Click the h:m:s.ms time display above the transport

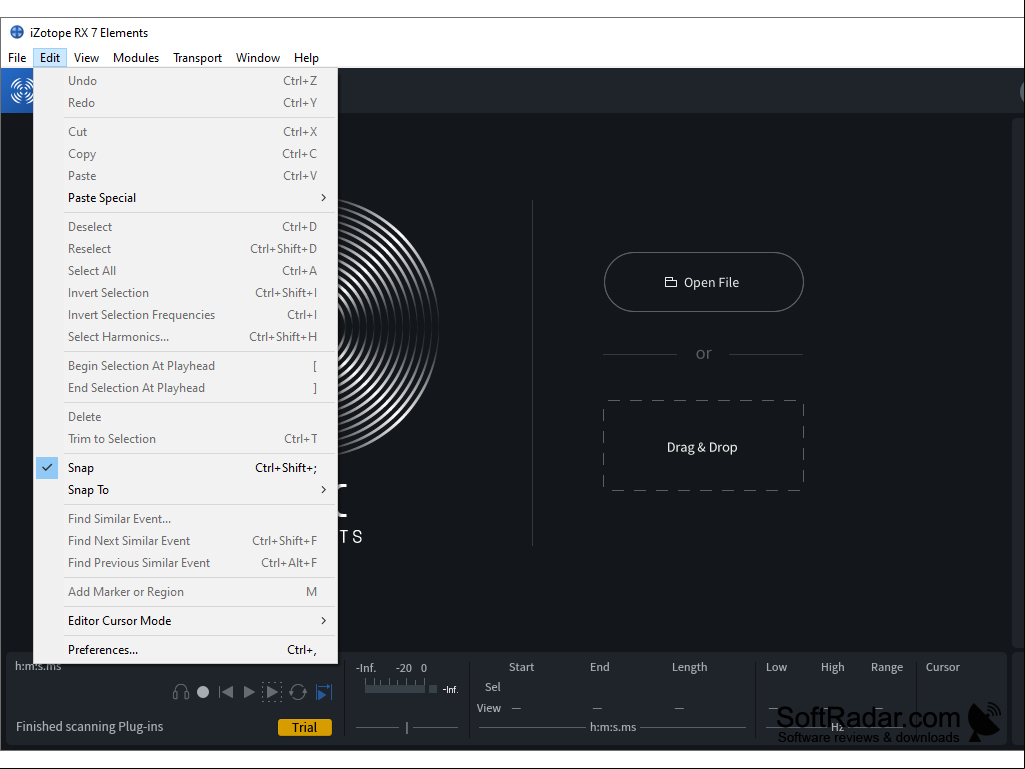click(x=38, y=666)
